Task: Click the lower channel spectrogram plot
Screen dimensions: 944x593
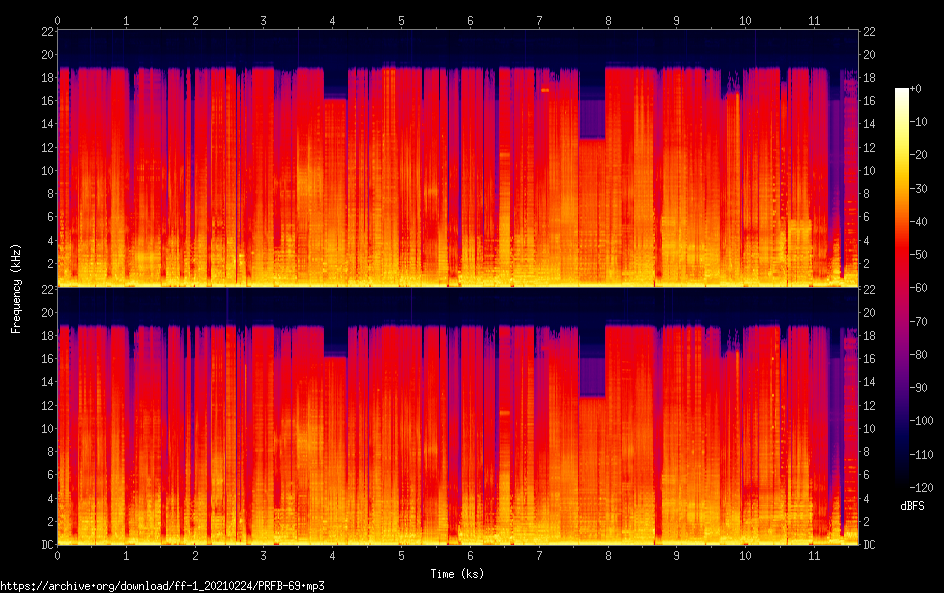Action: point(458,417)
